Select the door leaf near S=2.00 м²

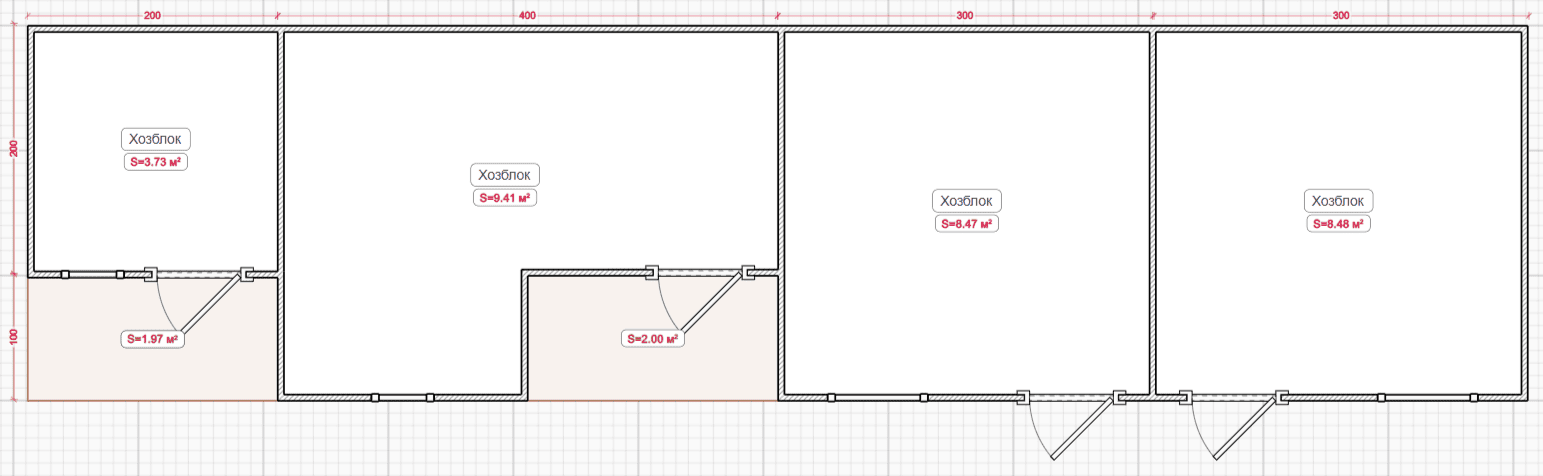coord(712,301)
